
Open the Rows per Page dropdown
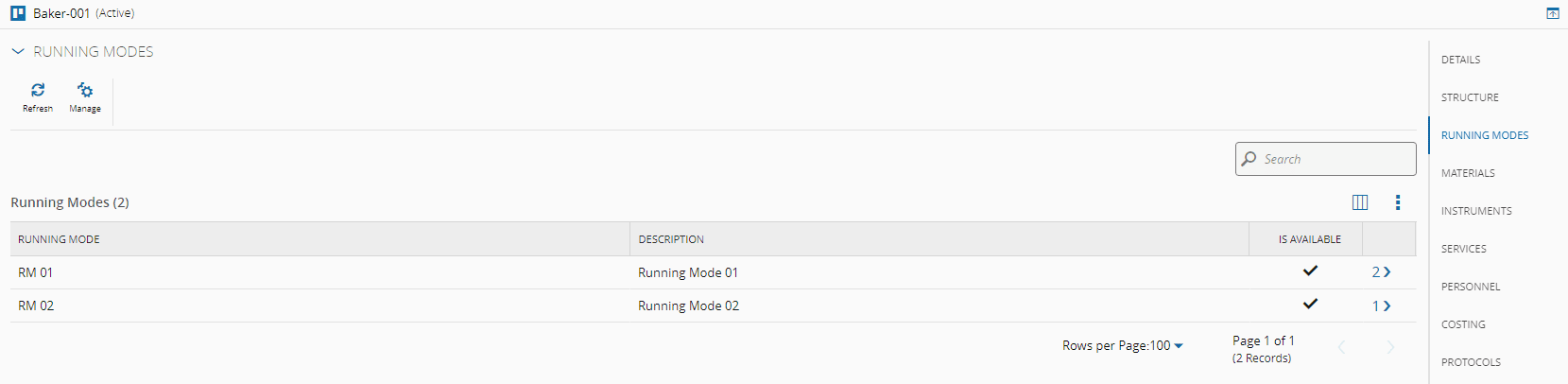(1178, 346)
